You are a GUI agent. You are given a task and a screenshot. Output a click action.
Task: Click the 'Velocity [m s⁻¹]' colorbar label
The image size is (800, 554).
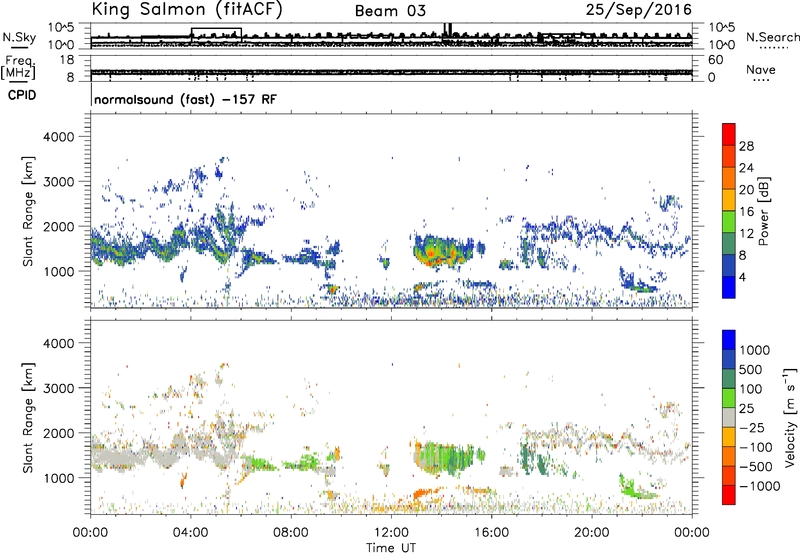790,417
